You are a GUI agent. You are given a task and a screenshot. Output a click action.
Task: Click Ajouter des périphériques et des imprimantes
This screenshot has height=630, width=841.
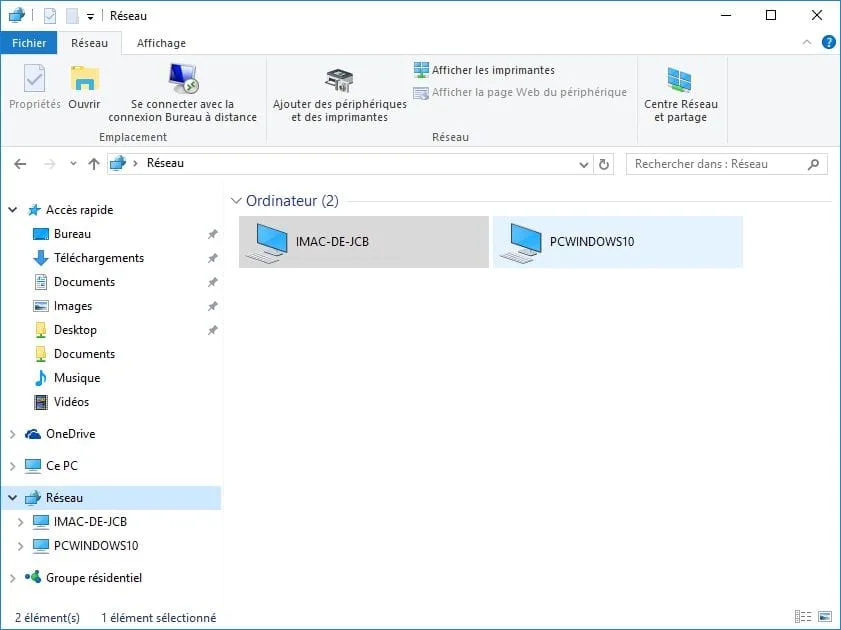coord(340,95)
